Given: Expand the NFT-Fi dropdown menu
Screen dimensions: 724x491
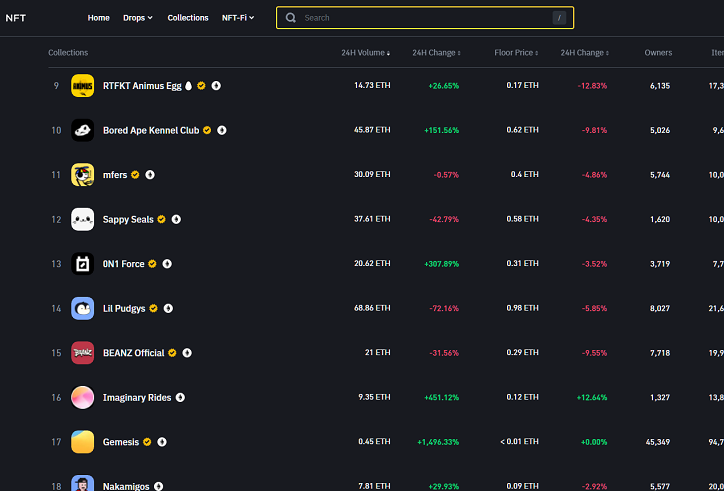Looking at the screenshot, I should point(238,18).
